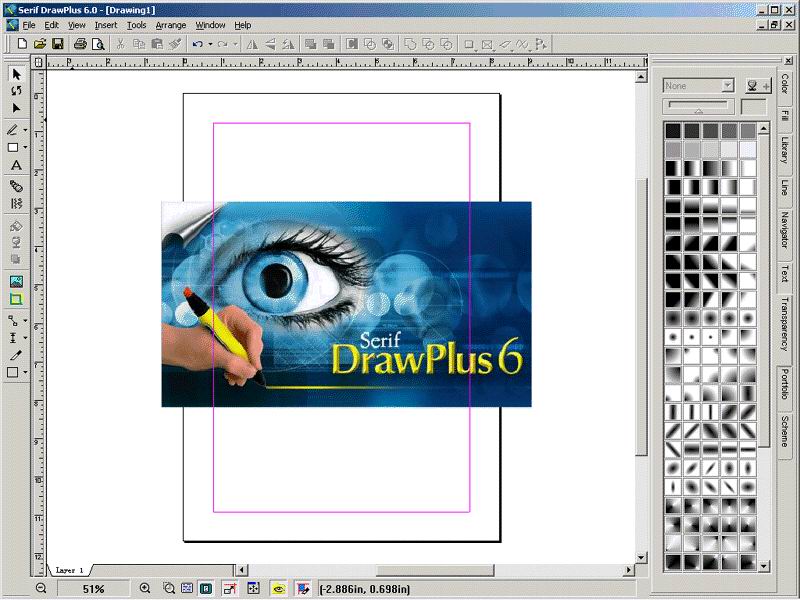800x600 pixels.
Task: Click the gradient slider bar above swatches
Action: [698, 105]
